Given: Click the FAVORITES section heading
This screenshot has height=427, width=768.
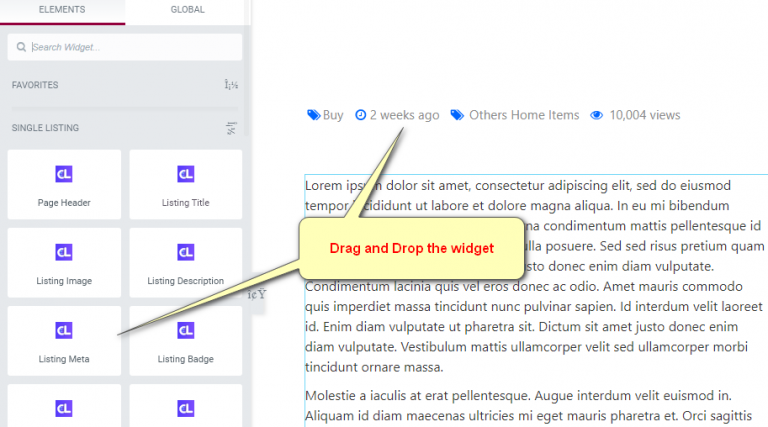Looking at the screenshot, I should coord(35,85).
